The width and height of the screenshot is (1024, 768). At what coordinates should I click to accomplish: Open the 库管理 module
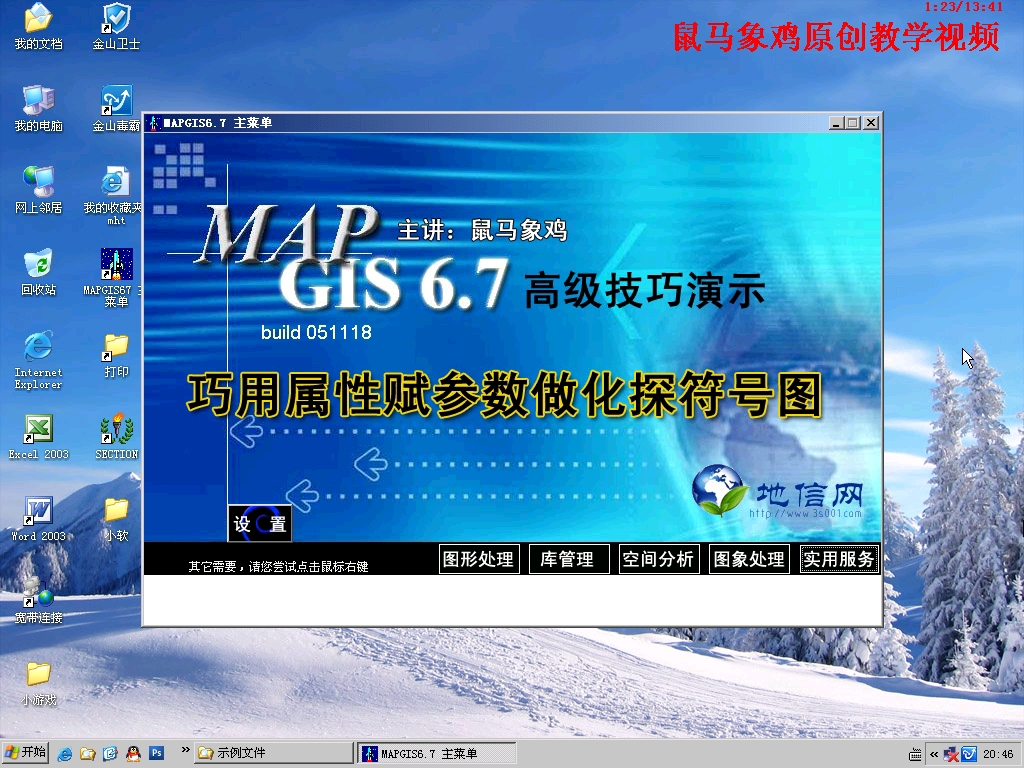point(568,559)
